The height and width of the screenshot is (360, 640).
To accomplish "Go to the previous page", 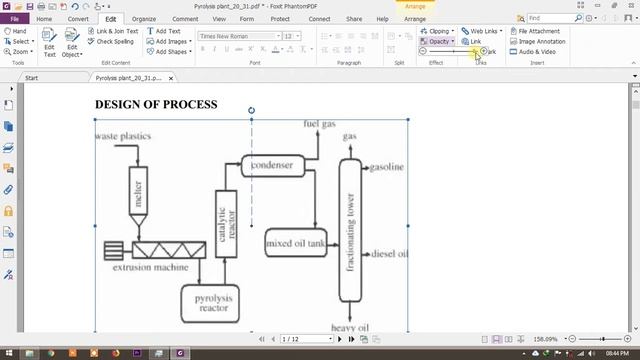I will [x=273, y=339].
